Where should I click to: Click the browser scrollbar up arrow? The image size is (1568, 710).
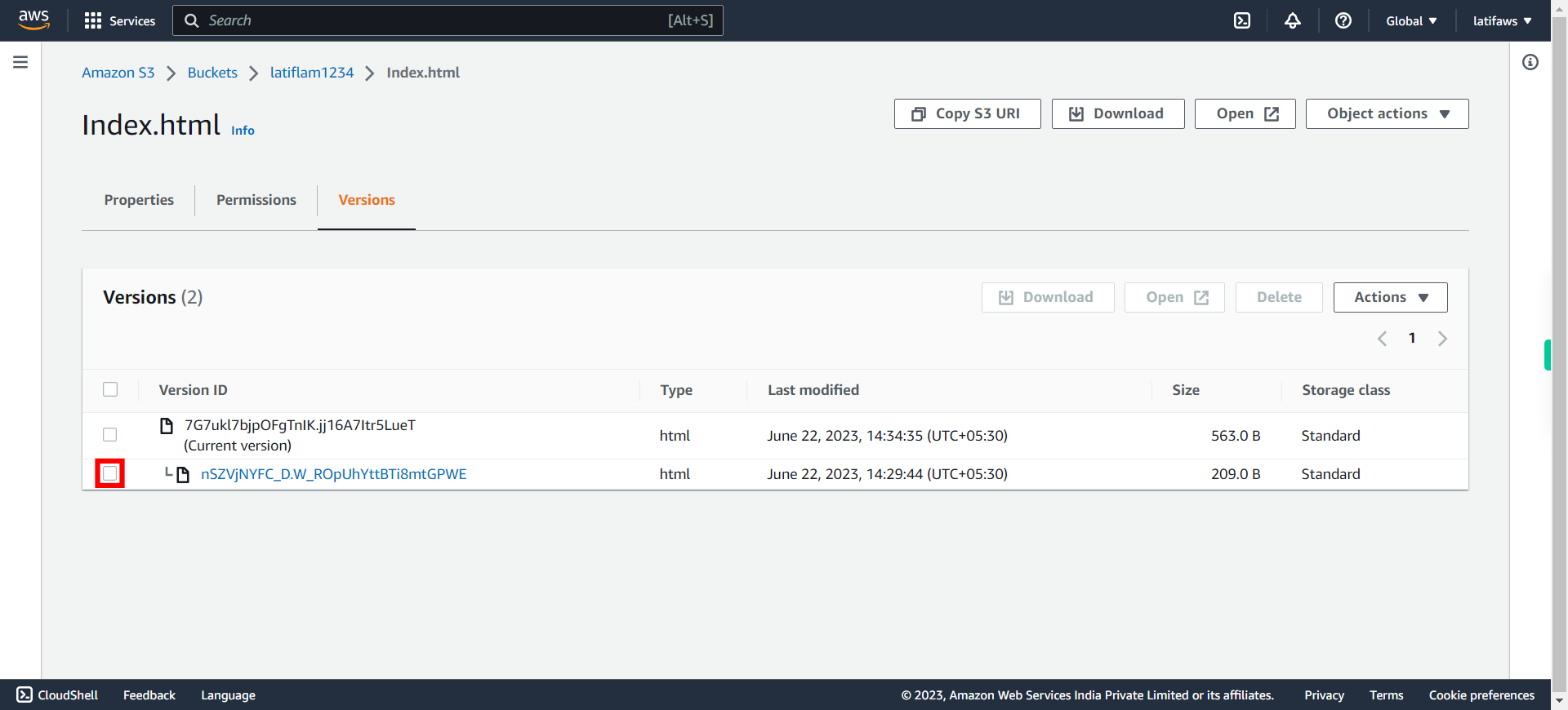click(1559, 7)
